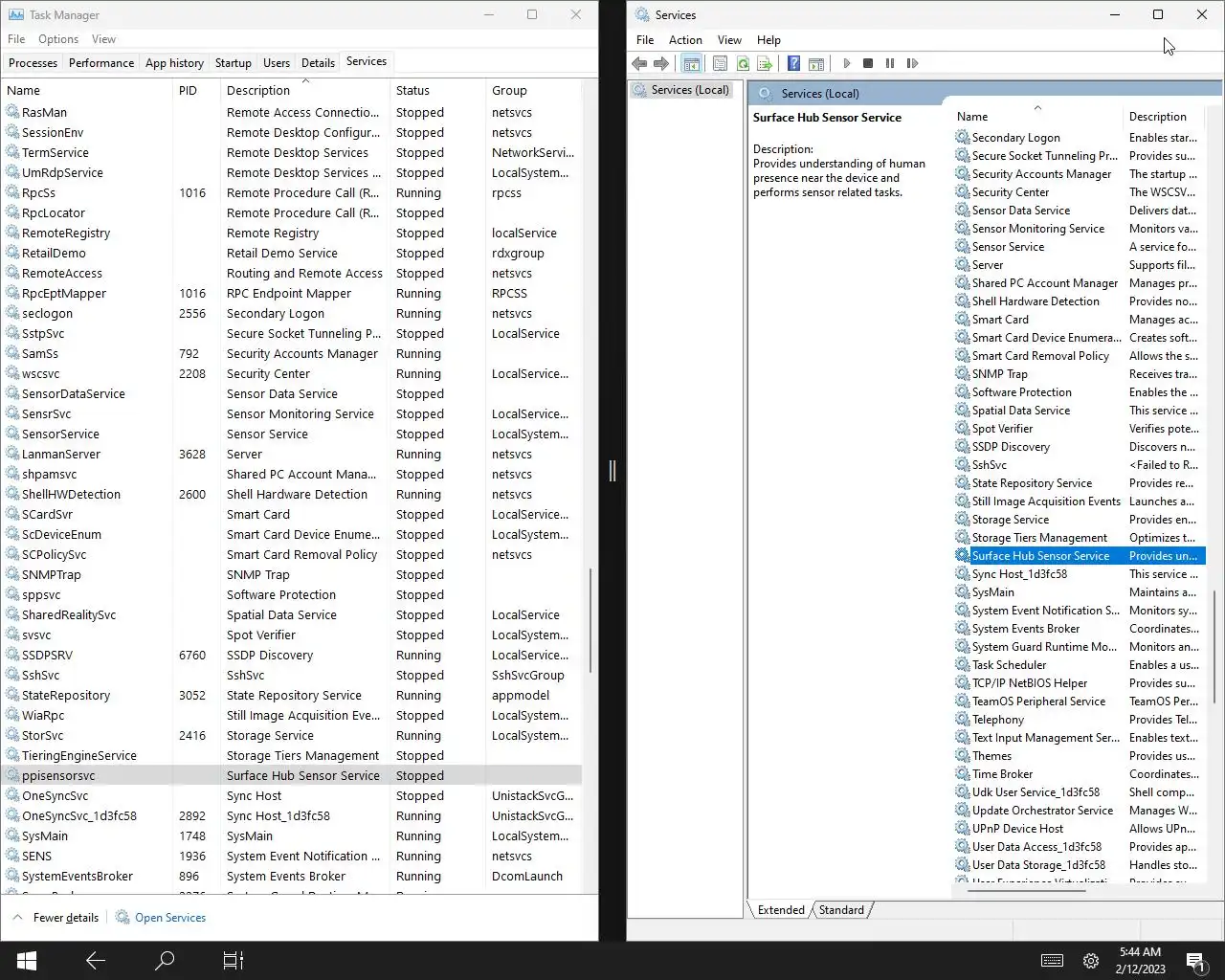Sort Task Manager services by Group column
The width and height of the screenshot is (1225, 980).
[x=533, y=90]
